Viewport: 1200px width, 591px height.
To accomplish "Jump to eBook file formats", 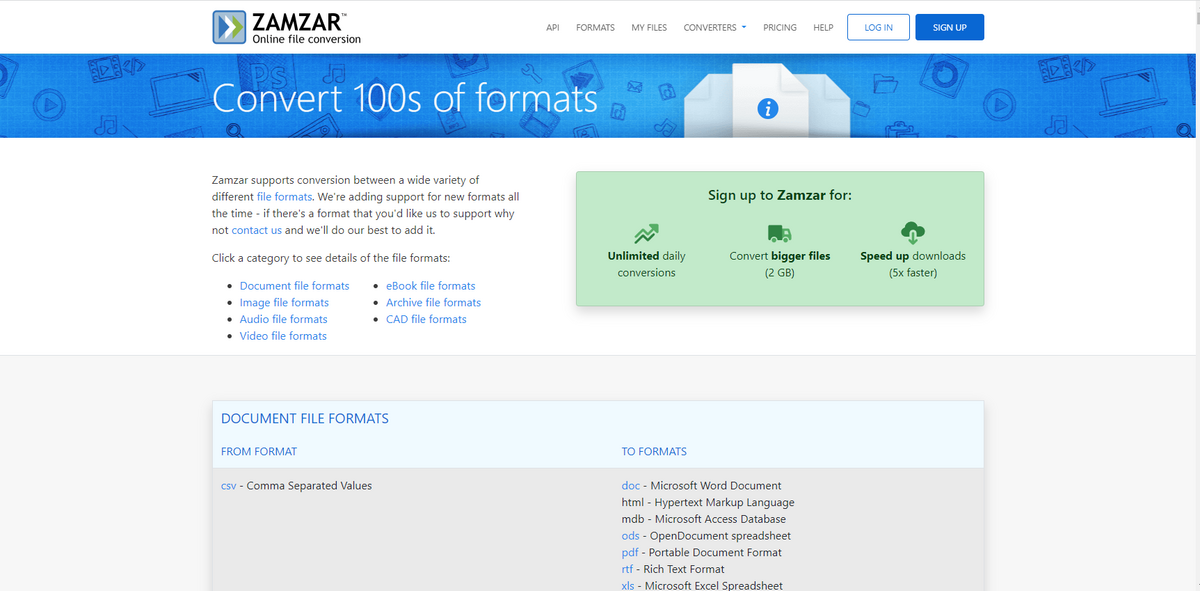I will coord(431,286).
